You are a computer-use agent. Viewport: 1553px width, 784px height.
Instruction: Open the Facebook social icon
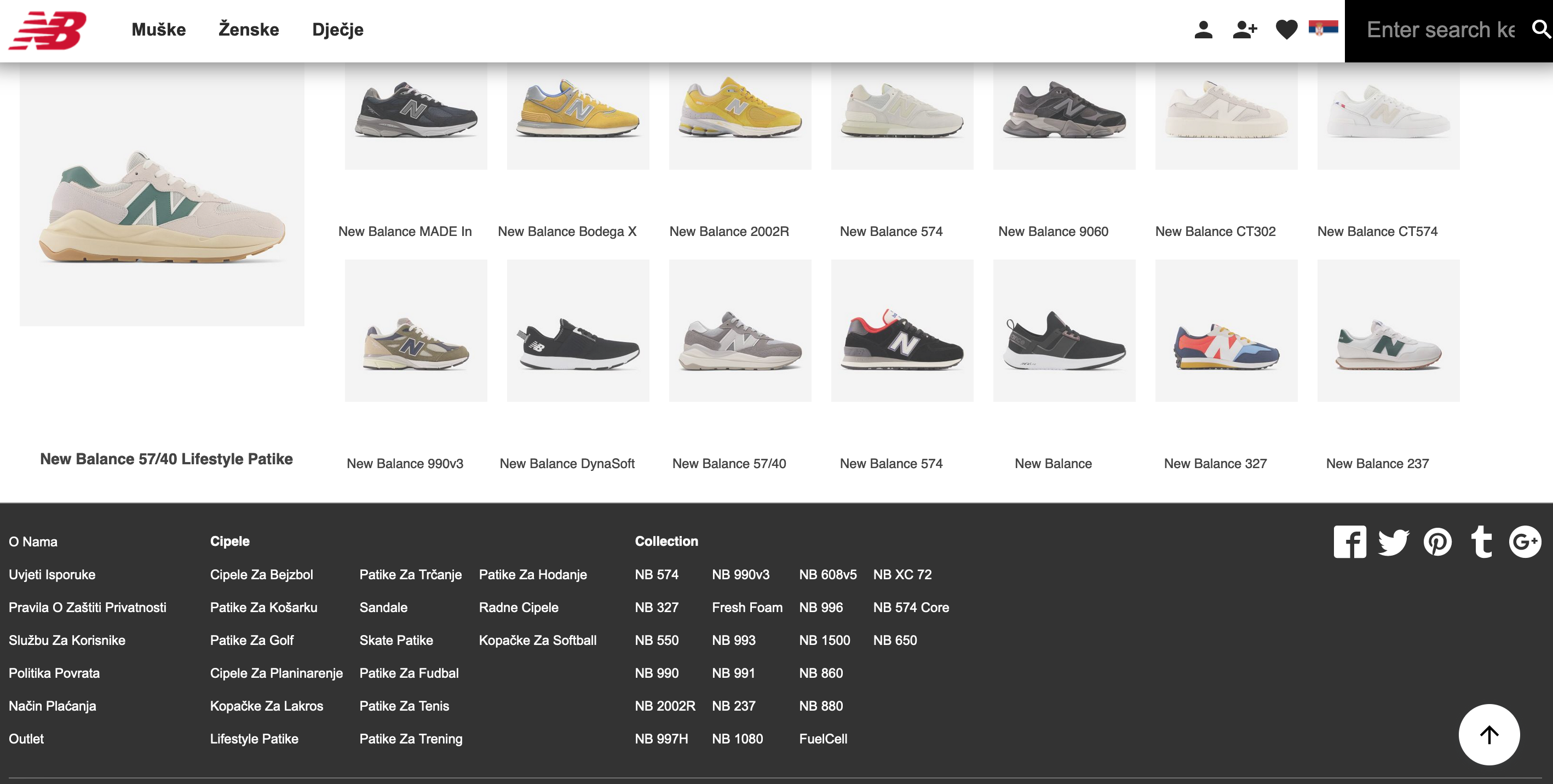[1350, 542]
